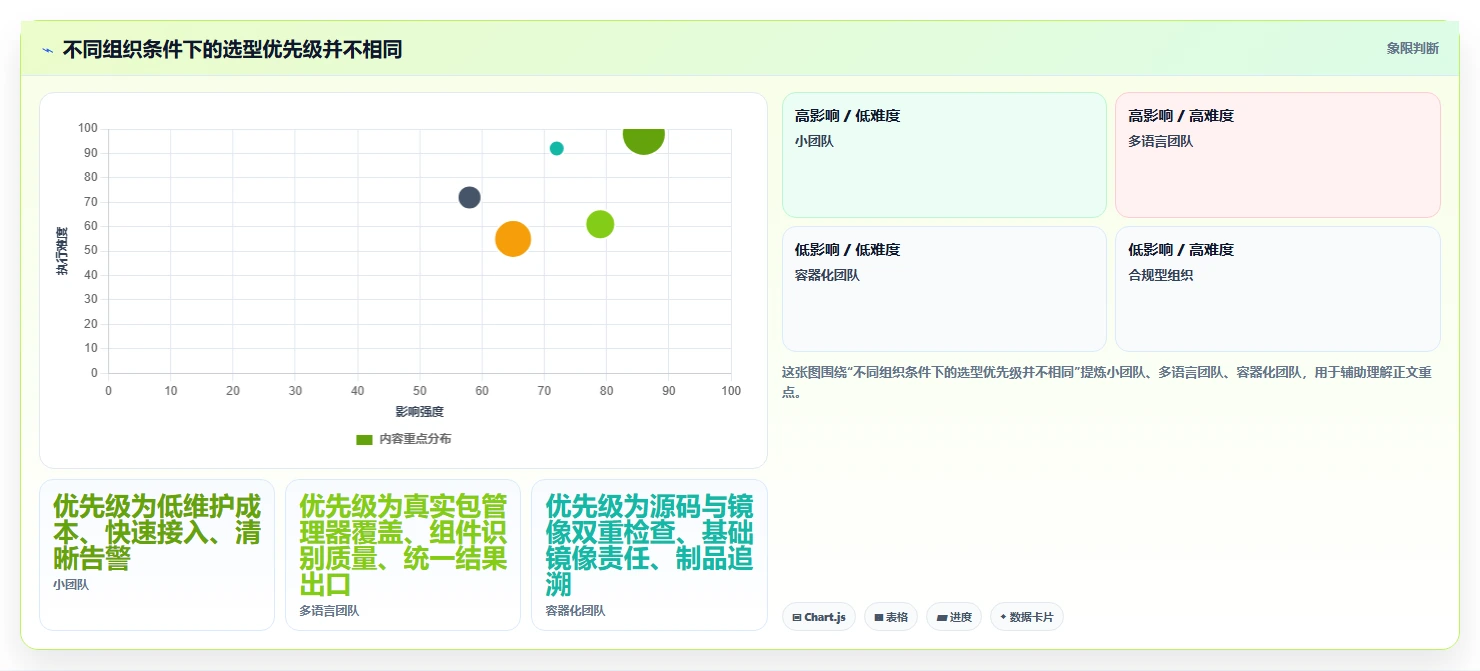Open the 低影响 / 高难度 quadrant card

[1278, 289]
